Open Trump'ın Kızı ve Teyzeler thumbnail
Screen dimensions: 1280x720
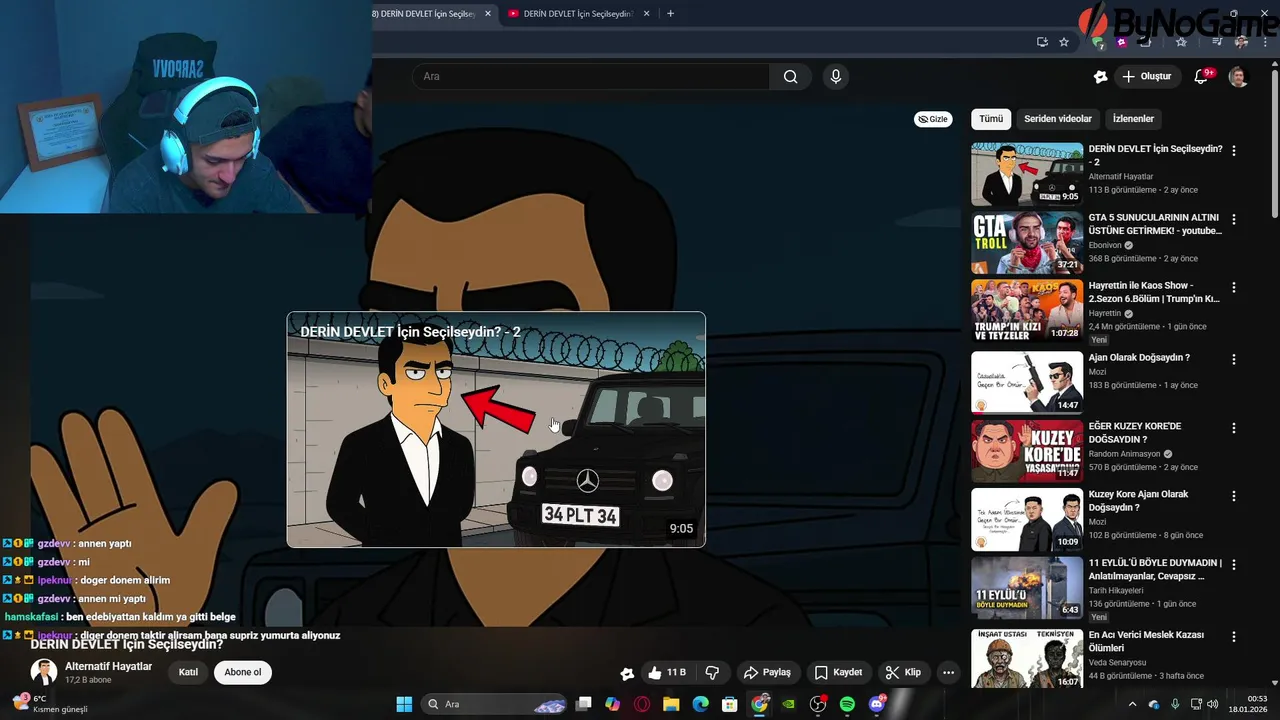1027,310
